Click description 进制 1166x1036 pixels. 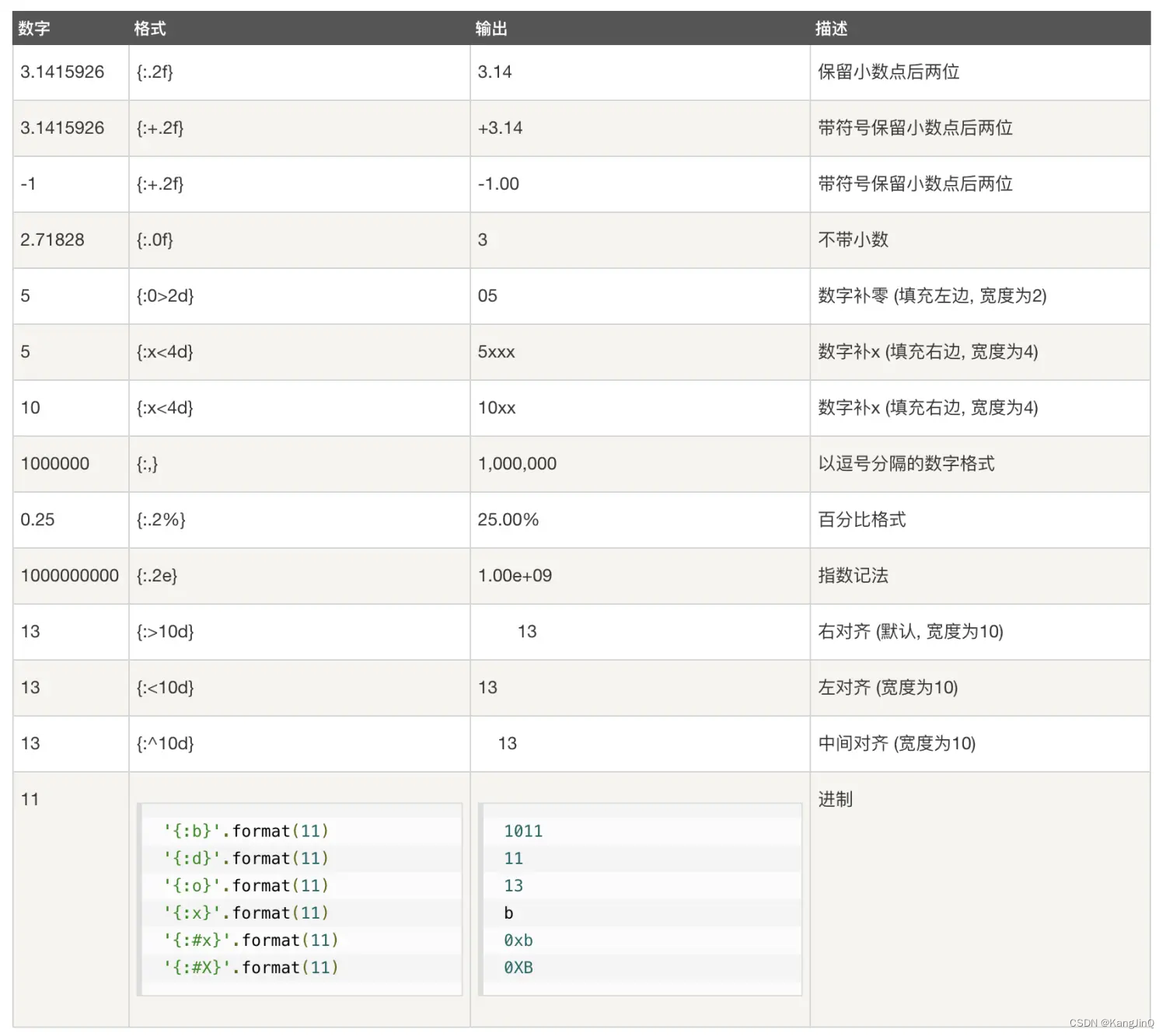(x=835, y=800)
